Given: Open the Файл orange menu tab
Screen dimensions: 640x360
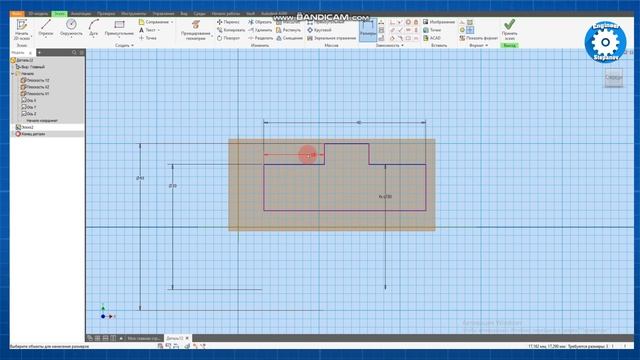Looking at the screenshot, I should point(17,13).
